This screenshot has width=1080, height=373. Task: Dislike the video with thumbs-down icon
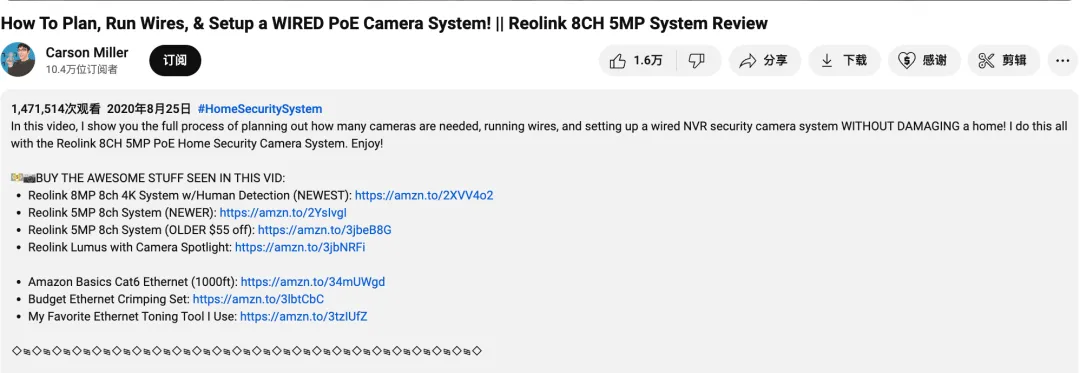698,61
